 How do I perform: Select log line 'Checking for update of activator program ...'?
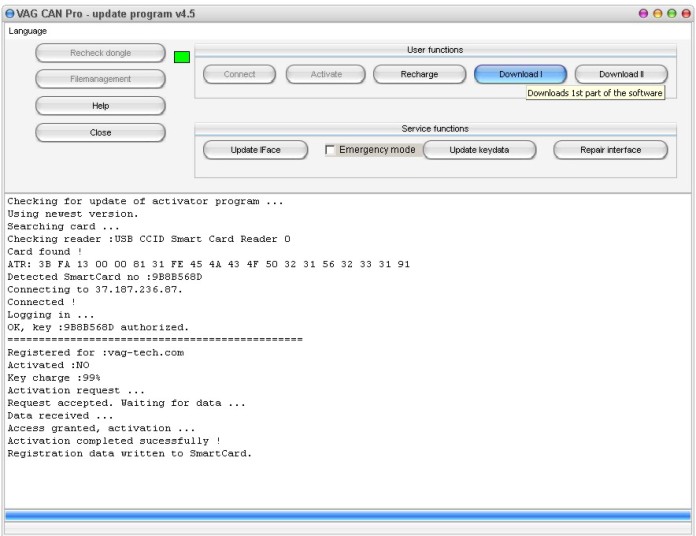(x=145, y=201)
